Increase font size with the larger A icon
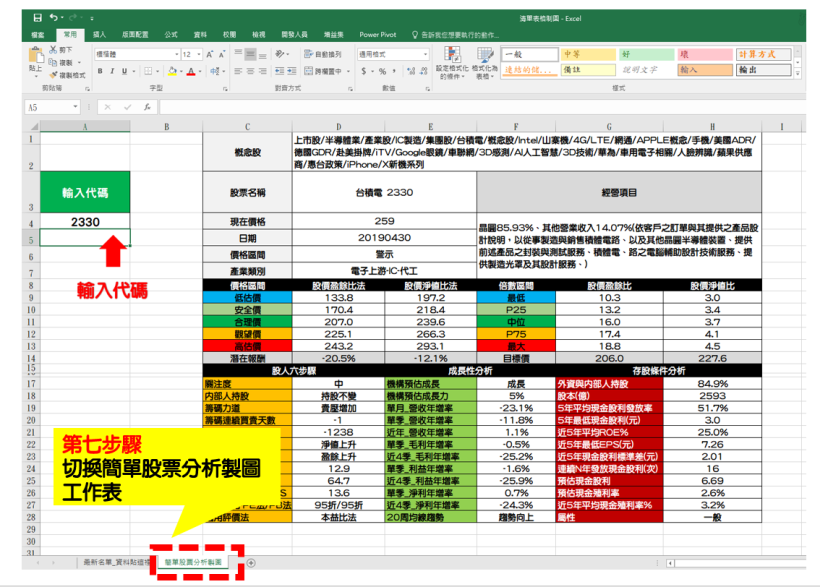The image size is (820, 587). point(209,54)
